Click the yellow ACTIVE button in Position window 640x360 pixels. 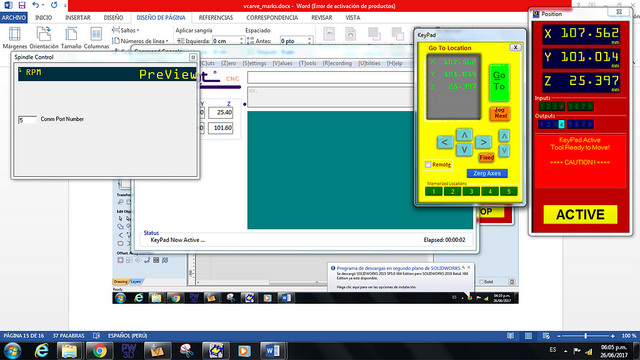tap(580, 214)
